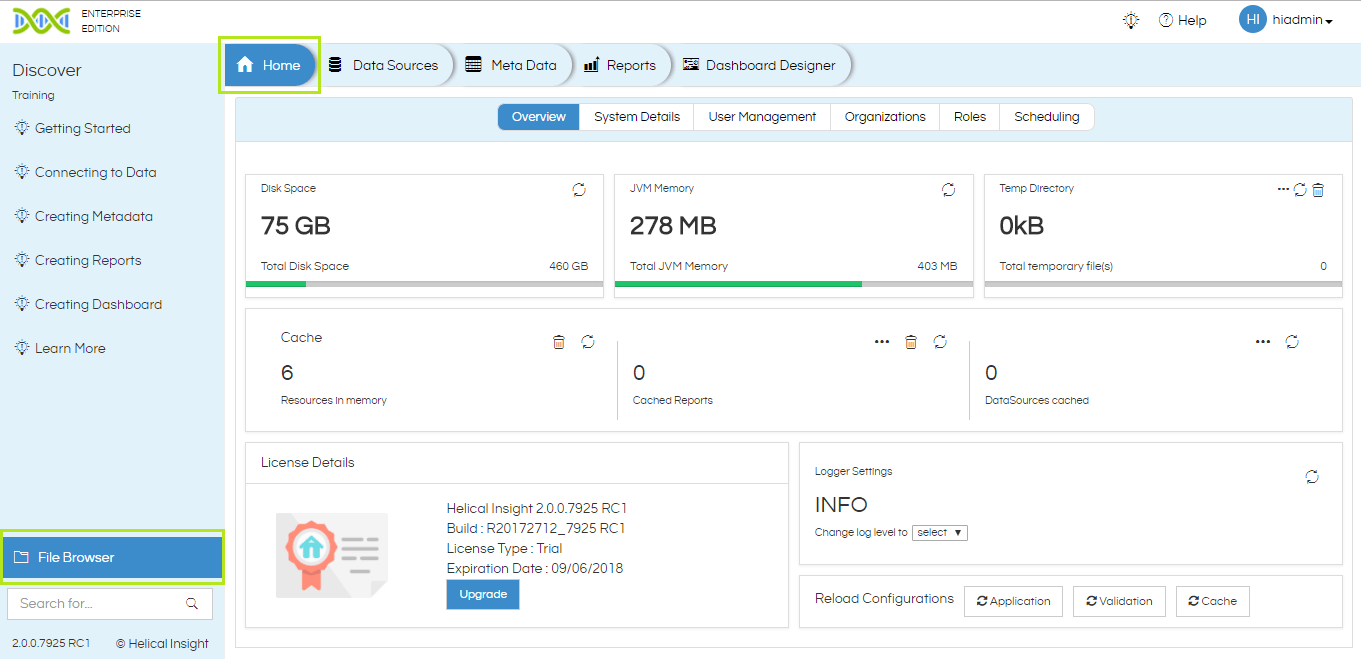Refresh Logger Settings
Image resolution: width=1361 pixels, height=659 pixels.
tap(1312, 477)
